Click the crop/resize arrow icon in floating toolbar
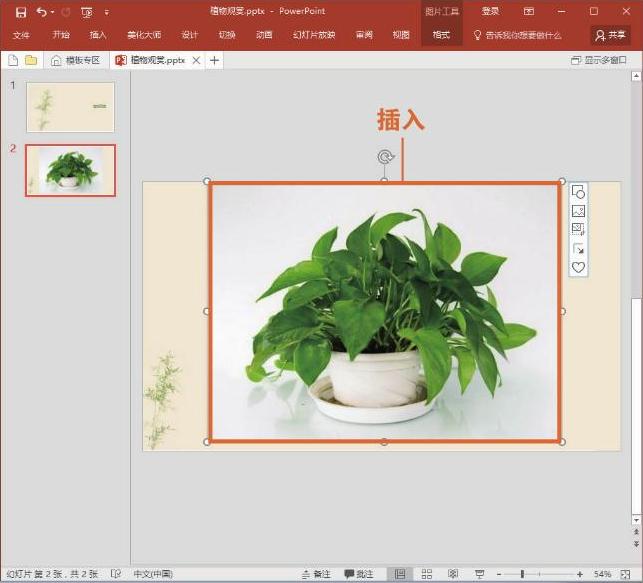Screen dimensions: 643x583 [x=578, y=249]
